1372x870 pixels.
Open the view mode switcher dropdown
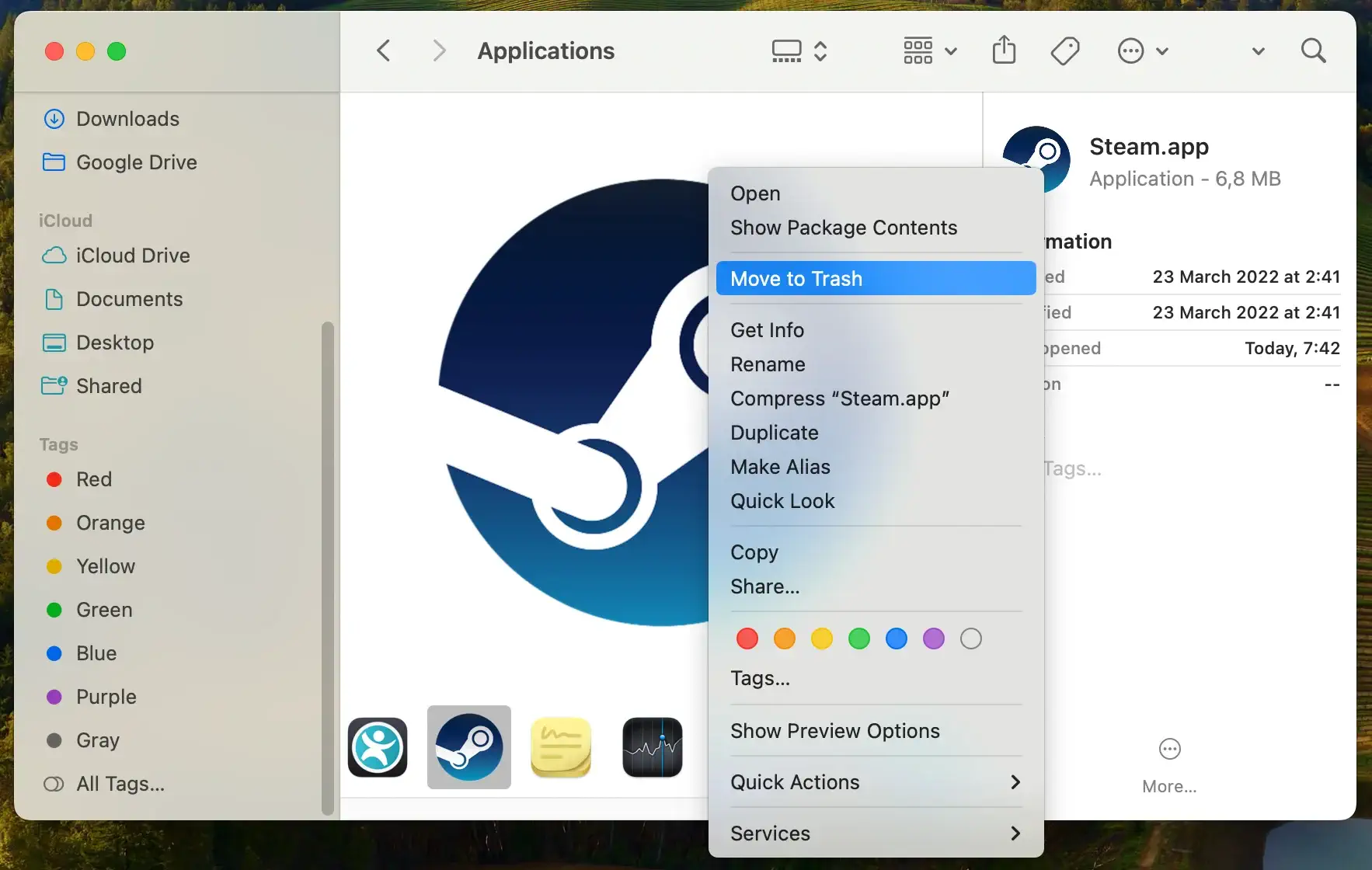pos(799,51)
